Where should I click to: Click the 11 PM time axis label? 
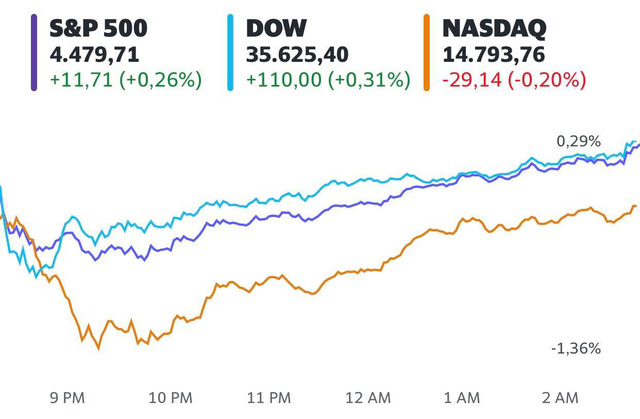(x=270, y=397)
